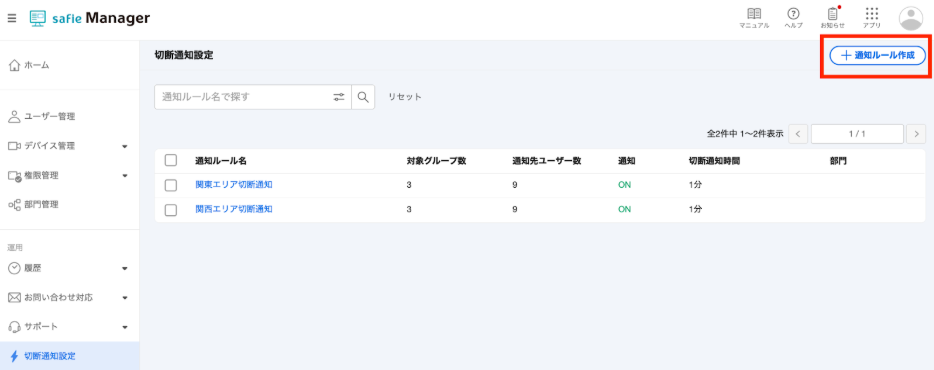Viewport: 934px width, 370px height.
Task: Open the マニュアル book icon
Action: click(754, 18)
